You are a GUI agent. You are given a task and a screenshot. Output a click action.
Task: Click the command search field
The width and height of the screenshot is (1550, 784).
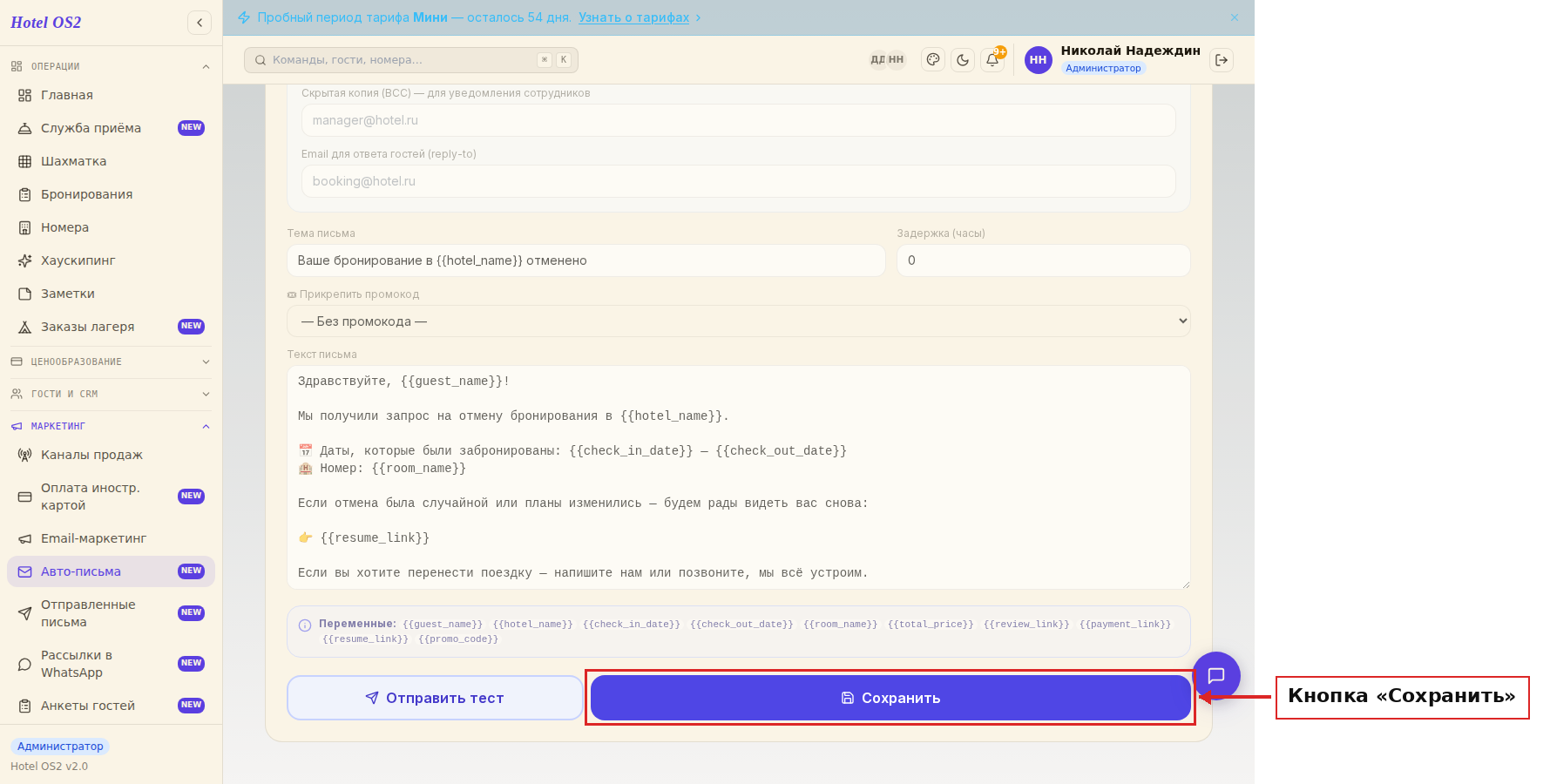click(411, 60)
